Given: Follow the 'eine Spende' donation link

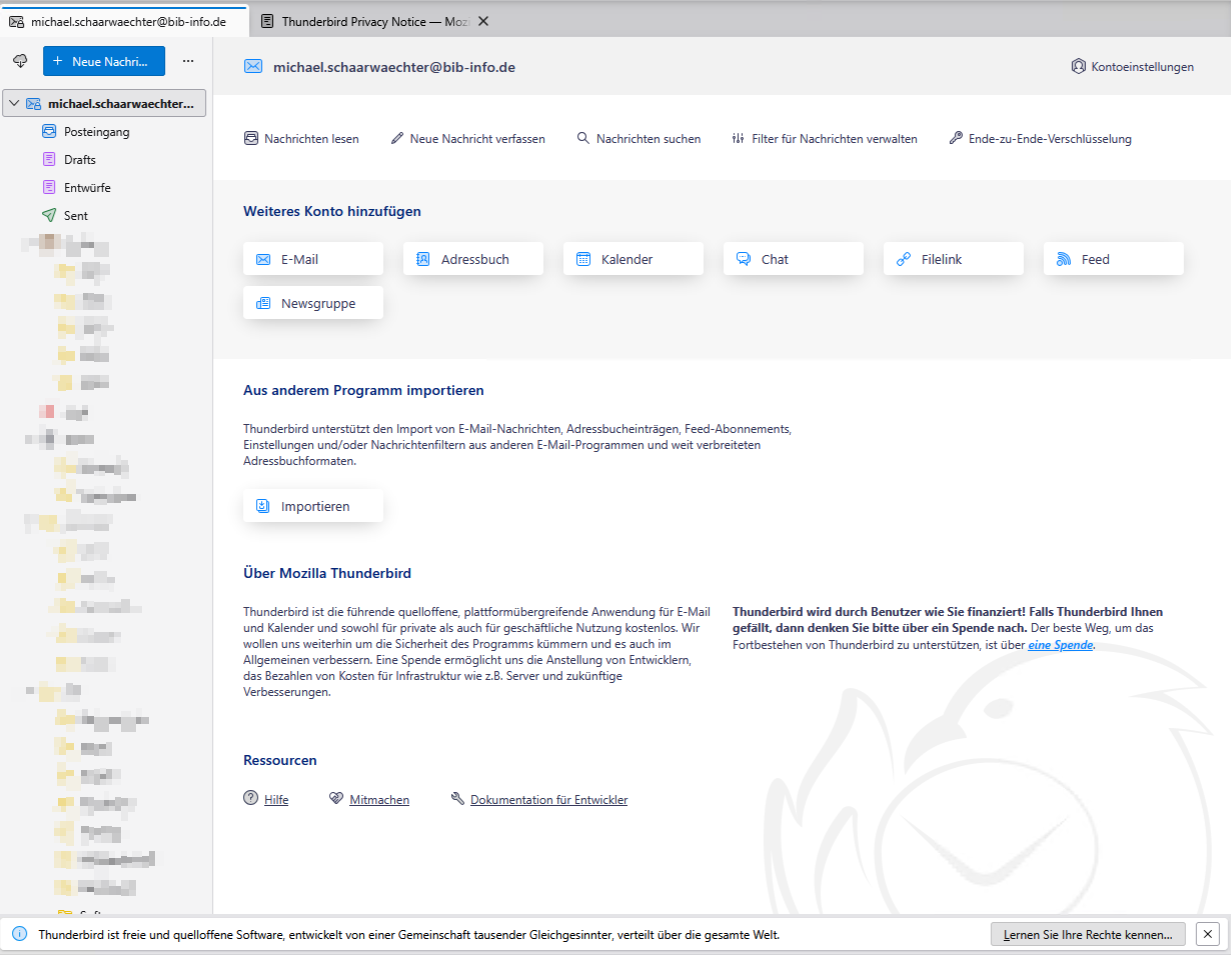Looking at the screenshot, I should click(x=1060, y=646).
